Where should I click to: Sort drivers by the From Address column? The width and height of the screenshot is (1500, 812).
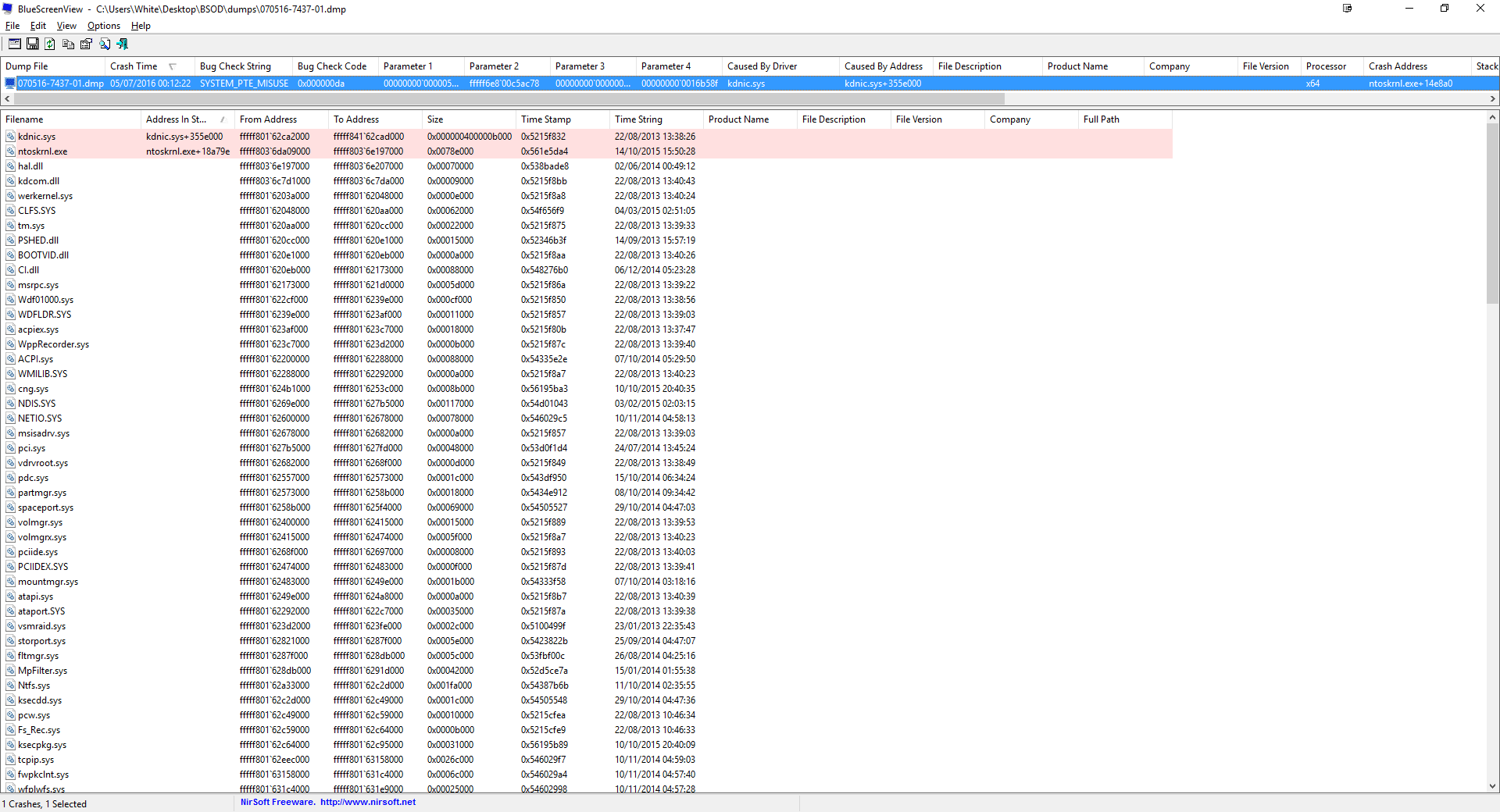[x=281, y=119]
